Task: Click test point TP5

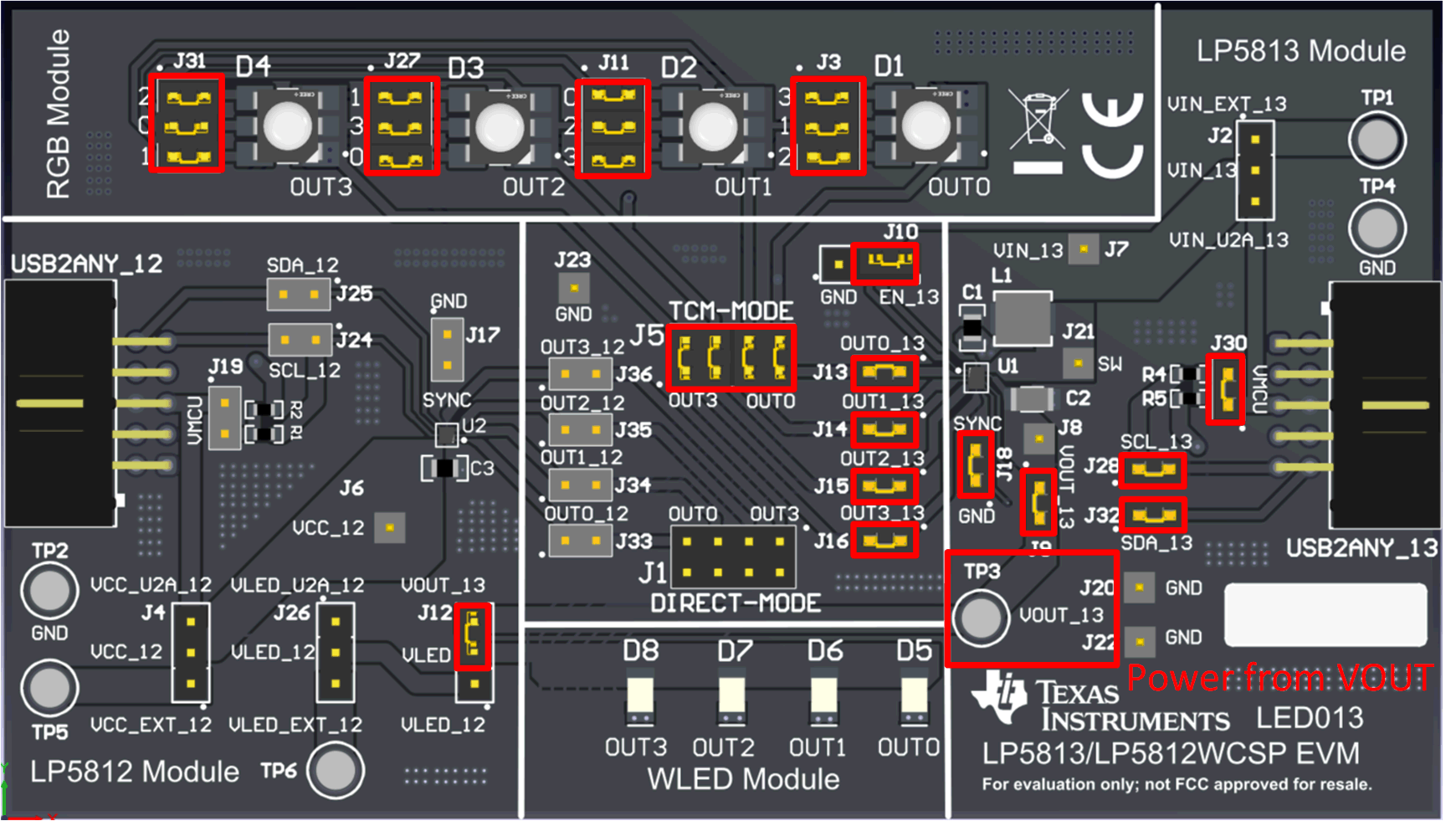Action: (49, 688)
